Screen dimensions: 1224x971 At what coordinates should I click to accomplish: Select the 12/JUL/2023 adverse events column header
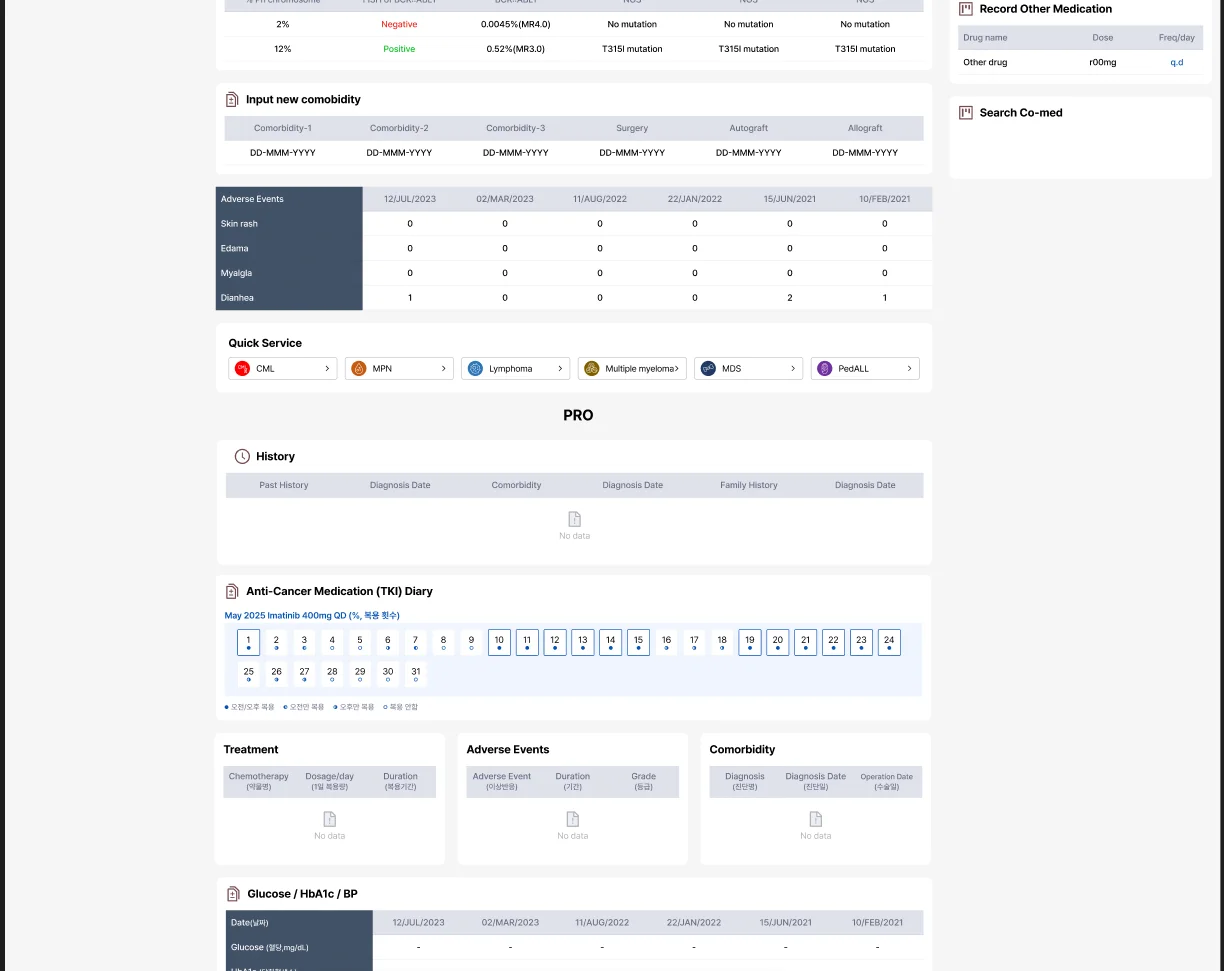(410, 199)
